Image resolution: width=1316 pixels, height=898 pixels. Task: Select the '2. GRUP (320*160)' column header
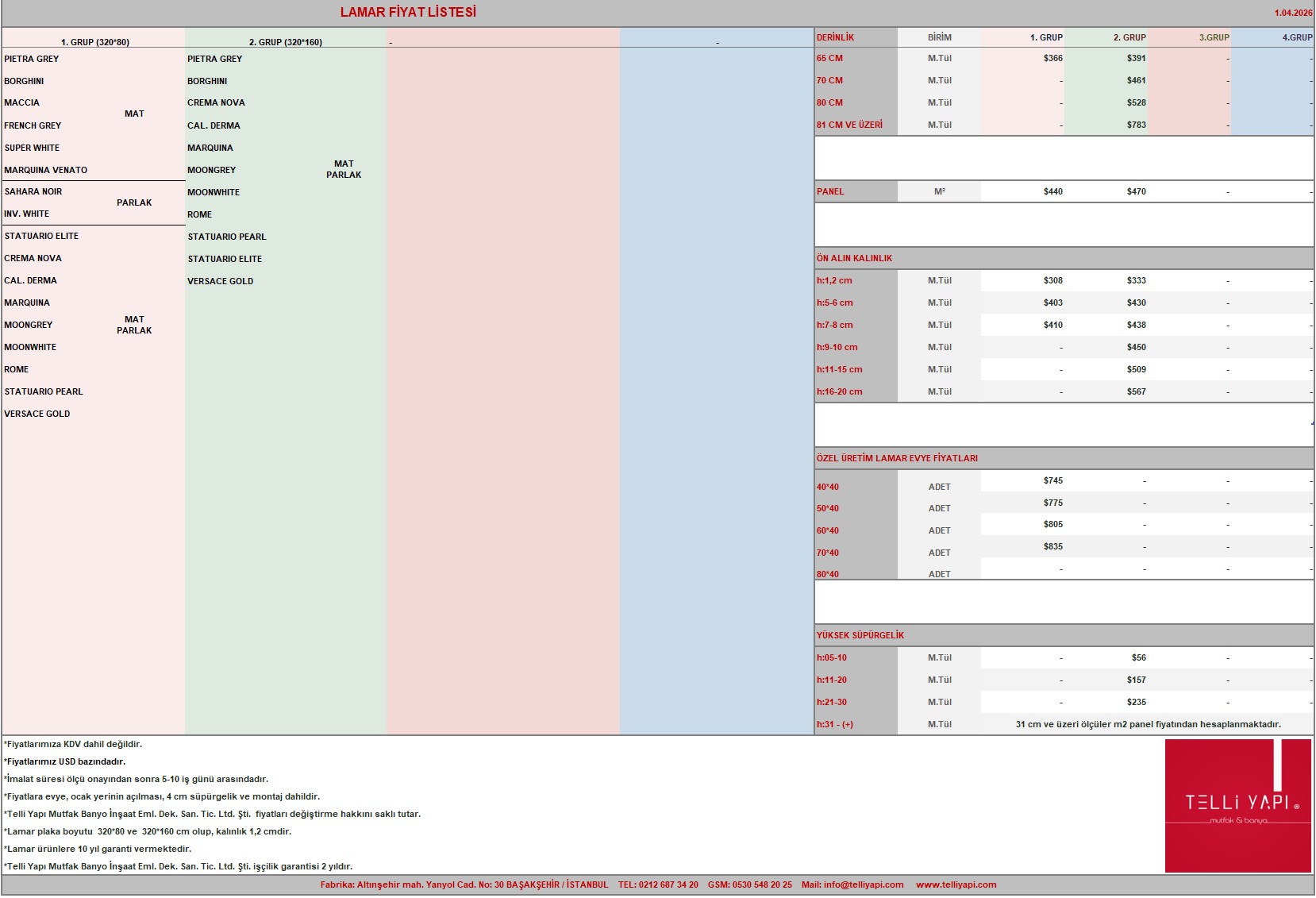point(286,42)
